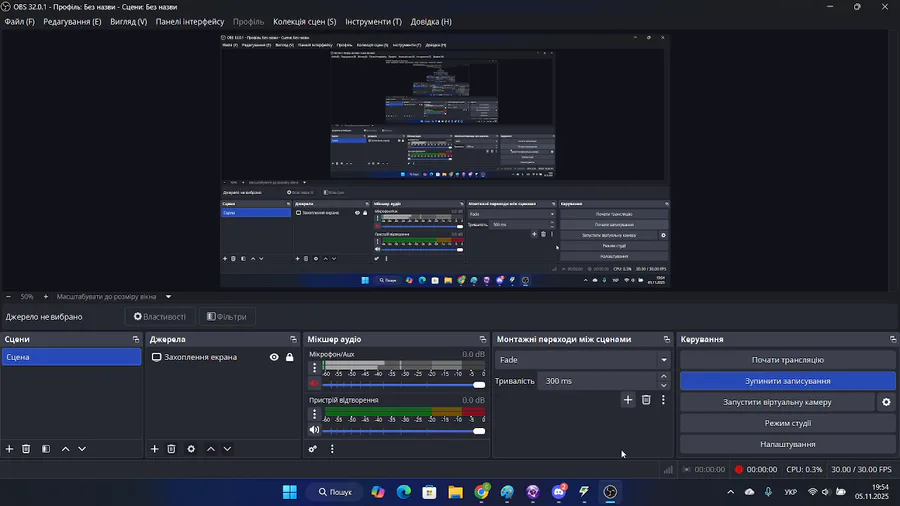
Task: Open the Інструменти (T) menu
Action: (373, 22)
